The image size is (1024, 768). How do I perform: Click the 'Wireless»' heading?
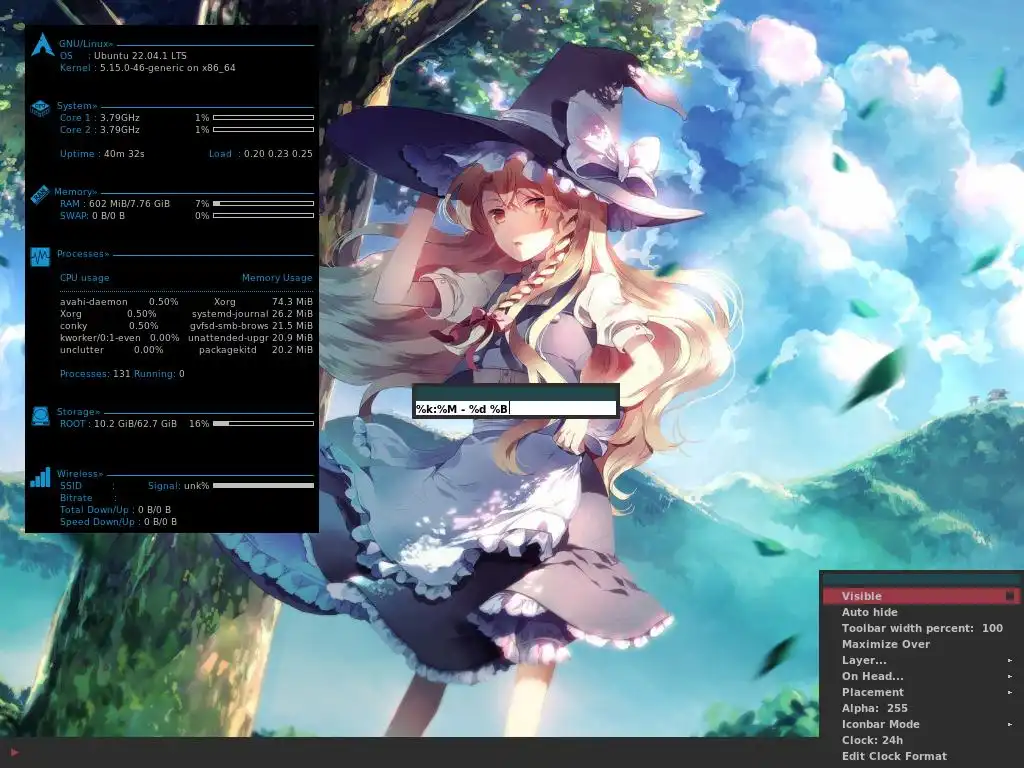coord(80,473)
